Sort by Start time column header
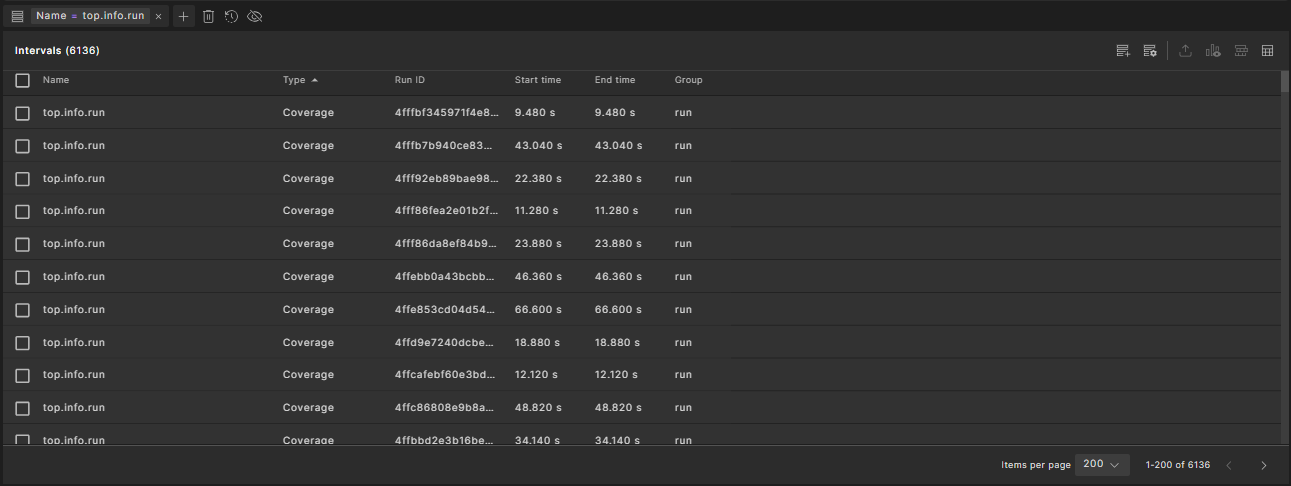The height and width of the screenshot is (486, 1291). pos(537,80)
